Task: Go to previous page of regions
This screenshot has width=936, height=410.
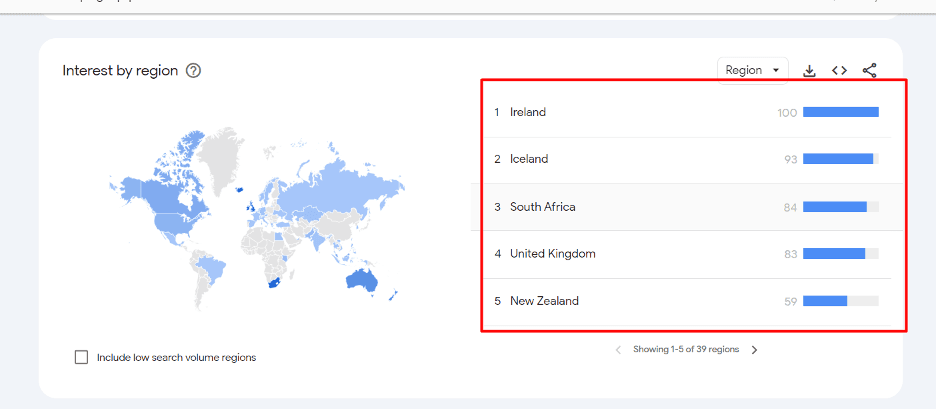Action: 618,350
